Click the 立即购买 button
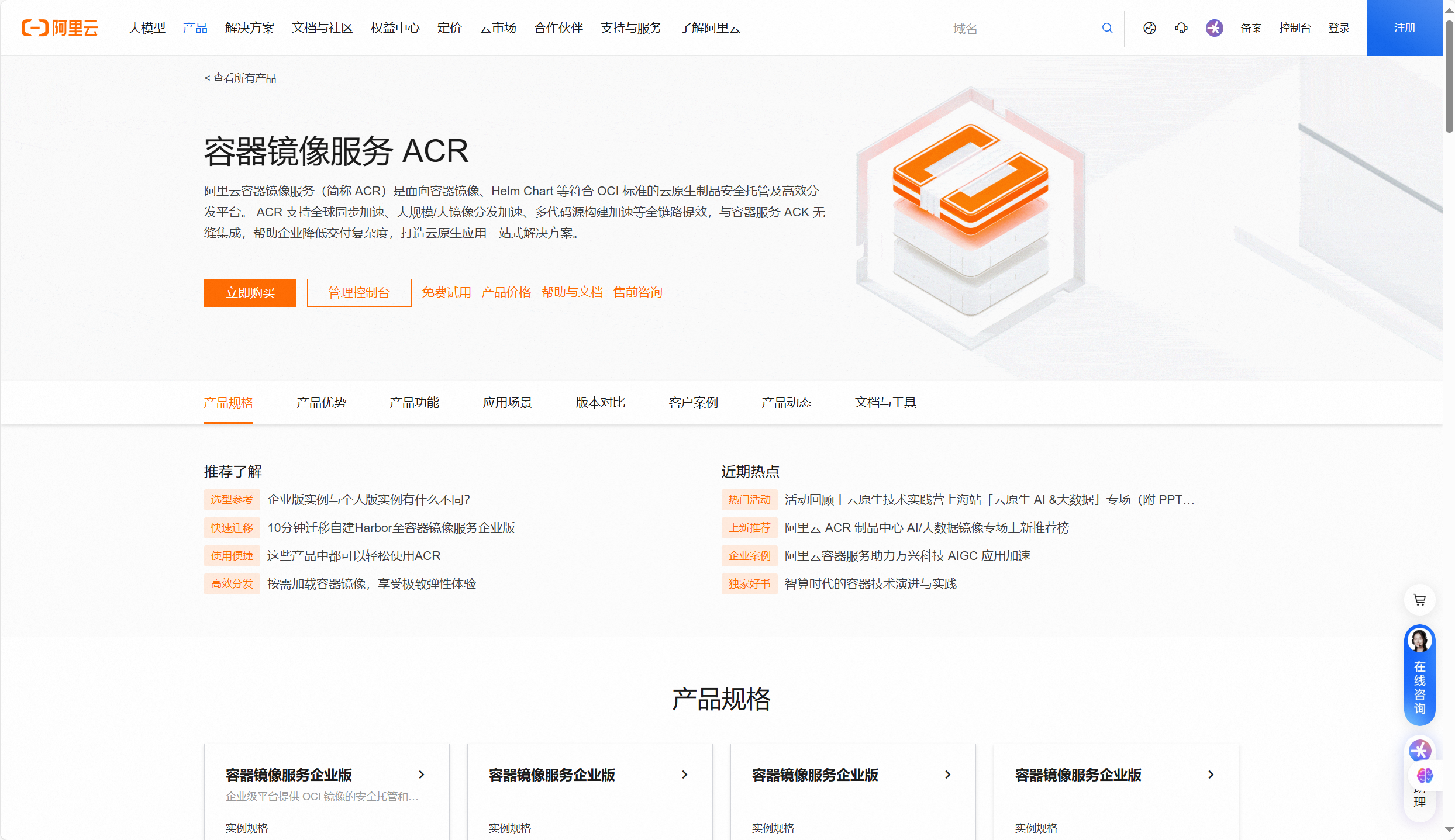 [250, 293]
